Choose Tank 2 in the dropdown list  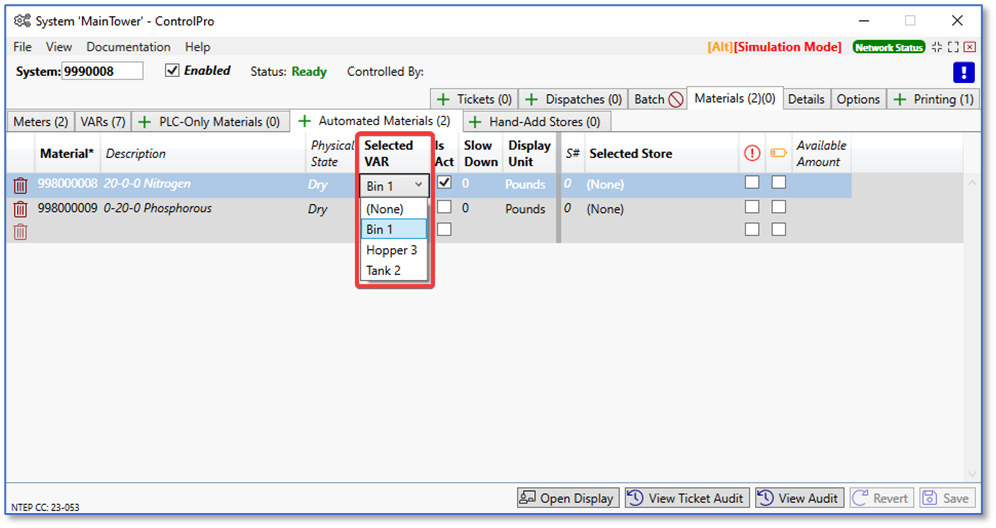tap(384, 271)
